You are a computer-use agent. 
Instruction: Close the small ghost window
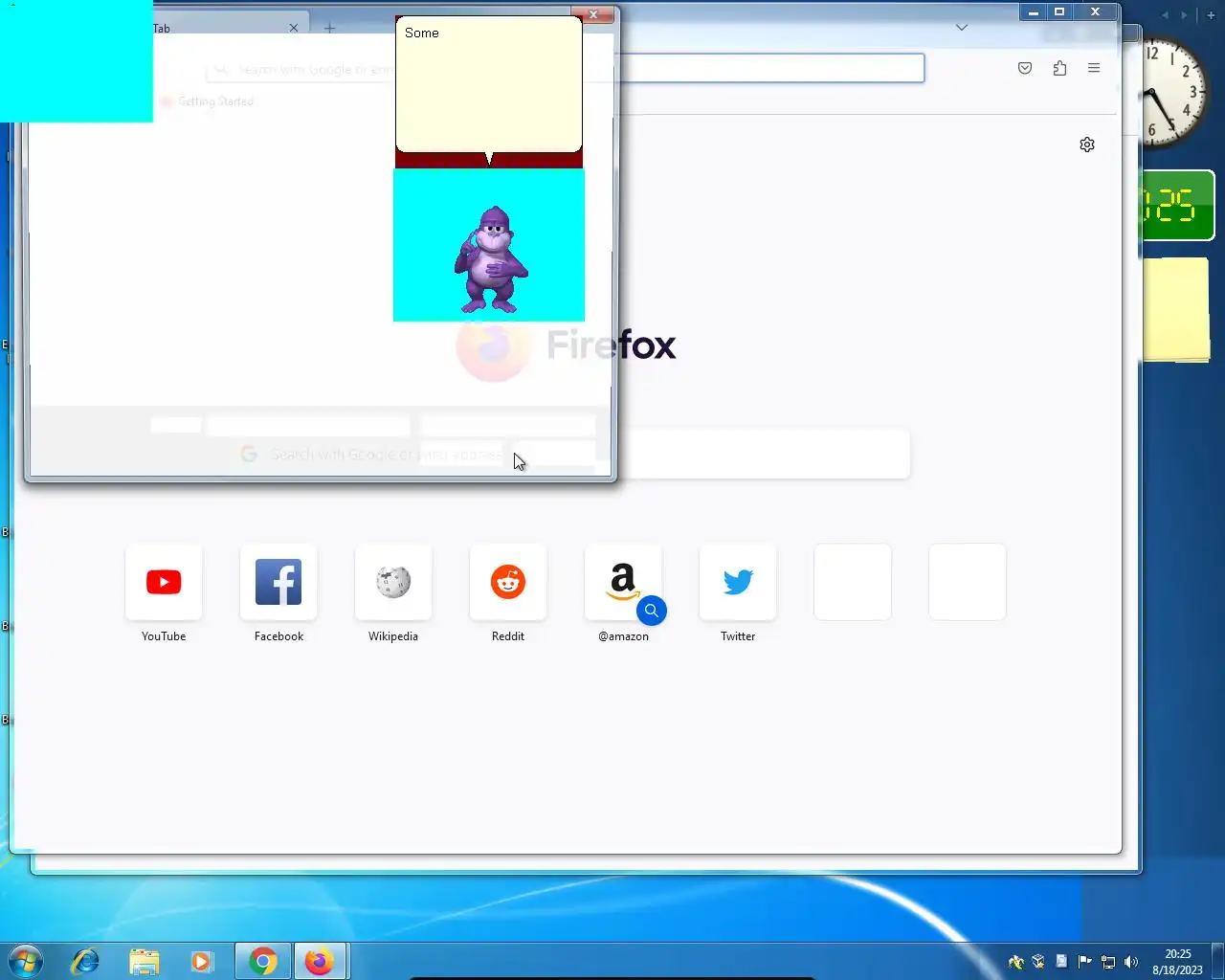pos(593,13)
